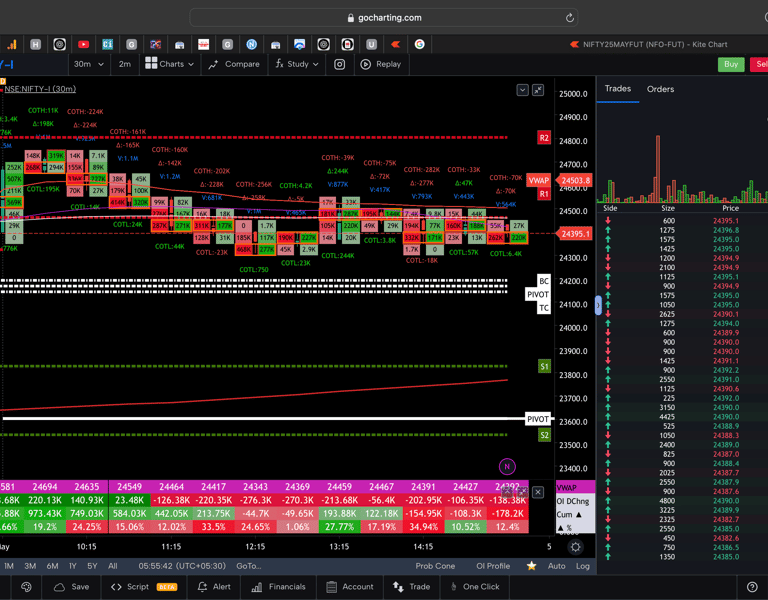
Task: Click the VWAP price label
Action: (x=538, y=180)
